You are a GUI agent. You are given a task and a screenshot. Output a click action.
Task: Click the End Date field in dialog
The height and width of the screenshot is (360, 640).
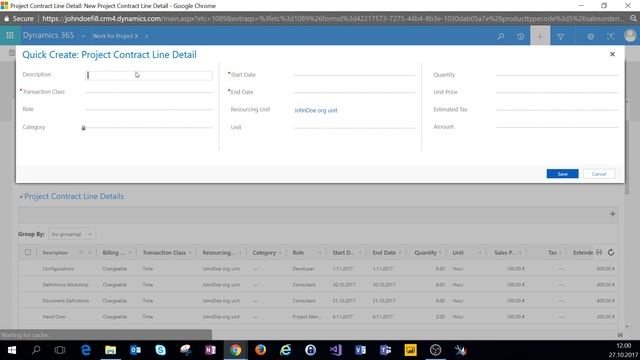pos(354,92)
